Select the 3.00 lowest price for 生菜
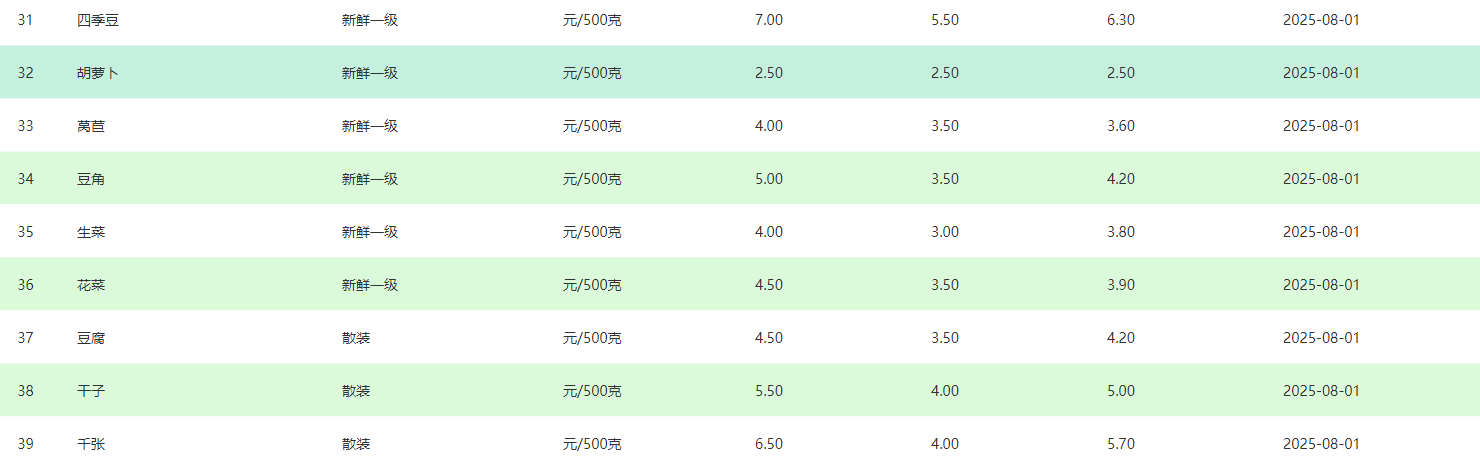This screenshot has width=1480, height=474. click(945, 232)
